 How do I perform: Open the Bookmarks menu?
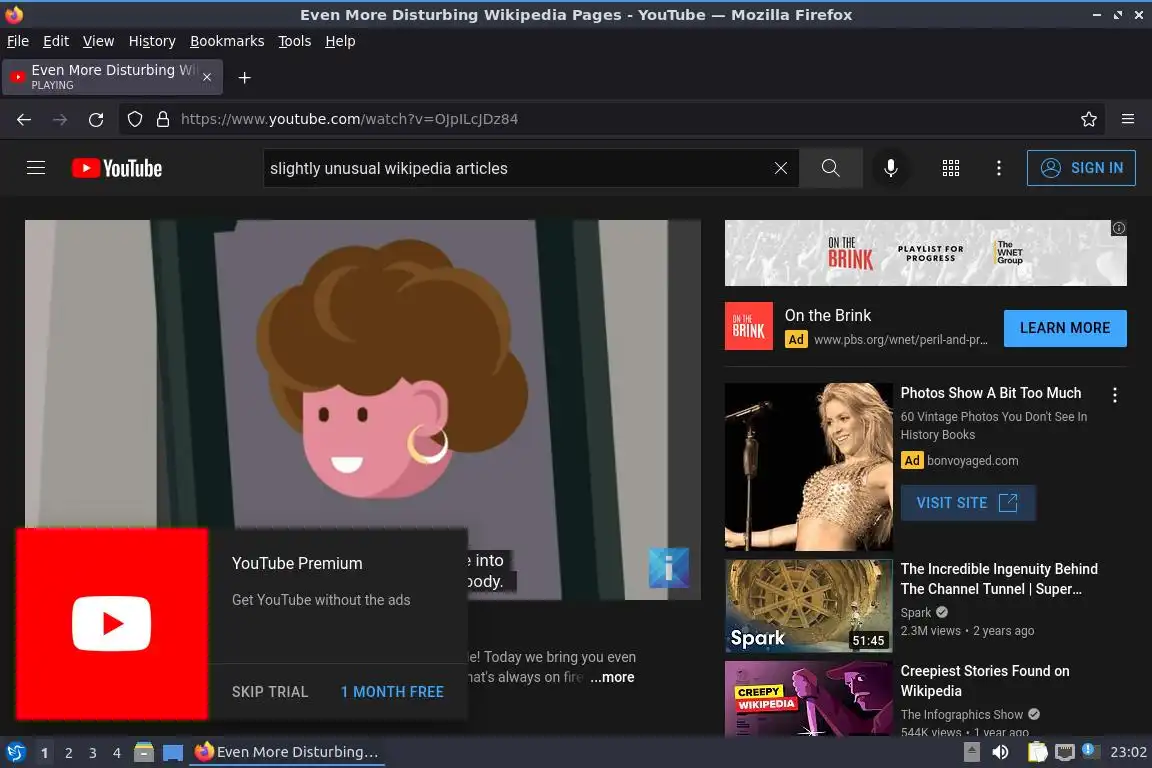pos(227,41)
